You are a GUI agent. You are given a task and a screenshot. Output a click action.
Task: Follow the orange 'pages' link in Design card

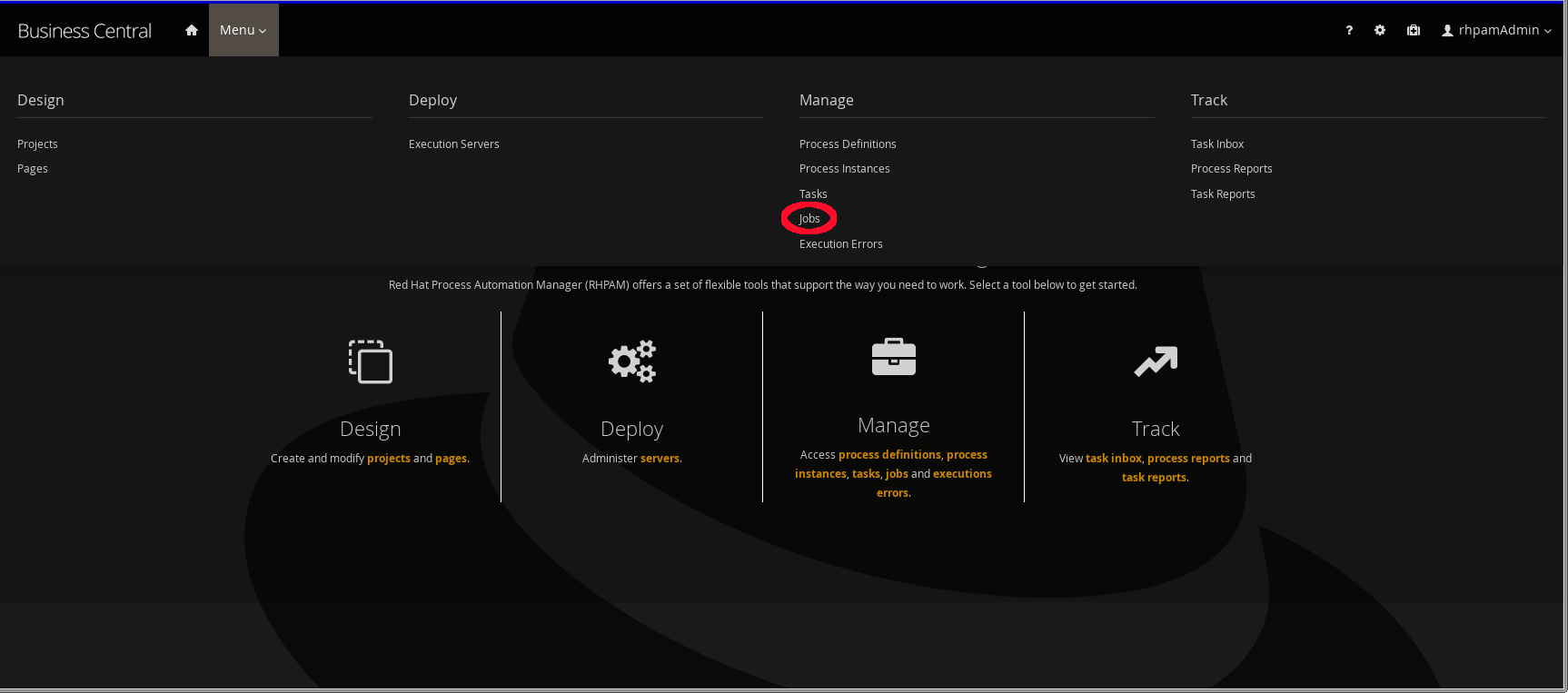[x=451, y=459]
